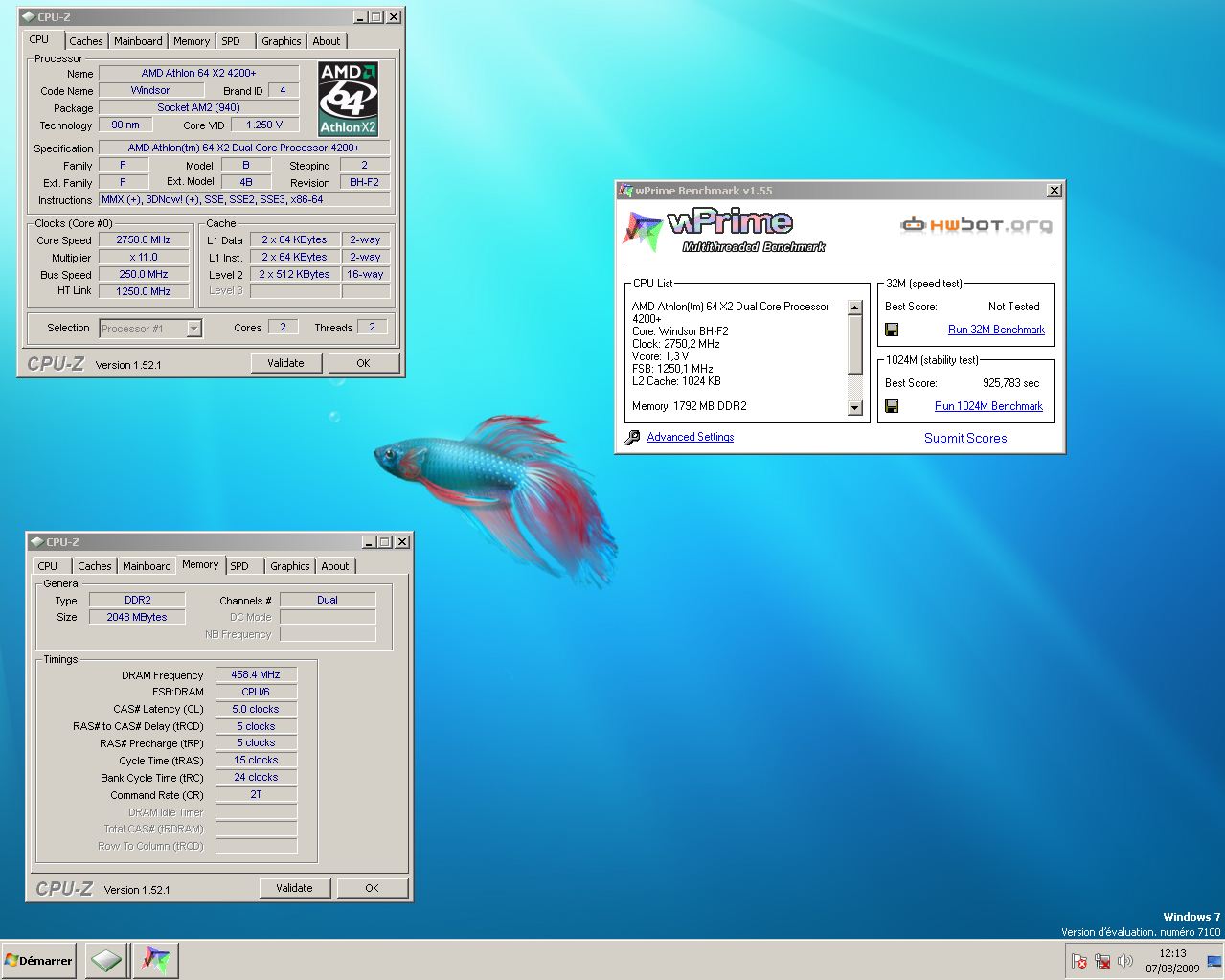
Task: Select Mainboard tab in bottom CPU-Z window
Action: click(147, 566)
